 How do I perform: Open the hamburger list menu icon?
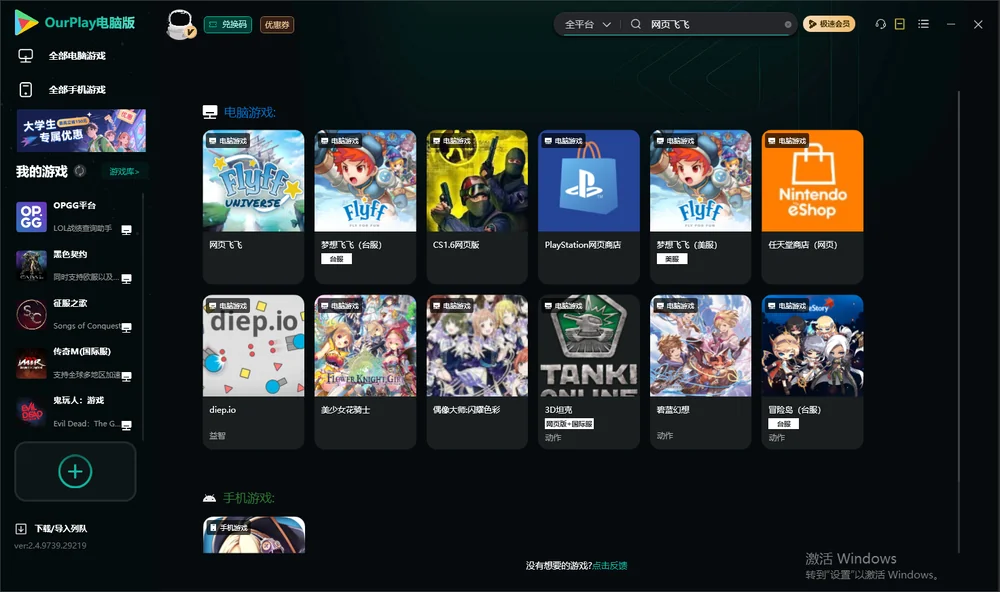pyautogui.click(x=923, y=24)
